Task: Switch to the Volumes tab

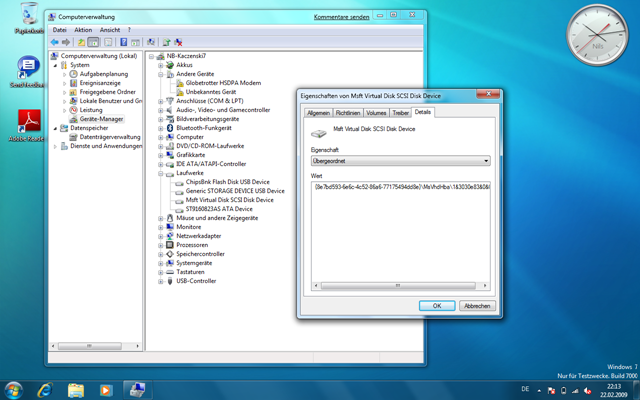Action: [376, 113]
